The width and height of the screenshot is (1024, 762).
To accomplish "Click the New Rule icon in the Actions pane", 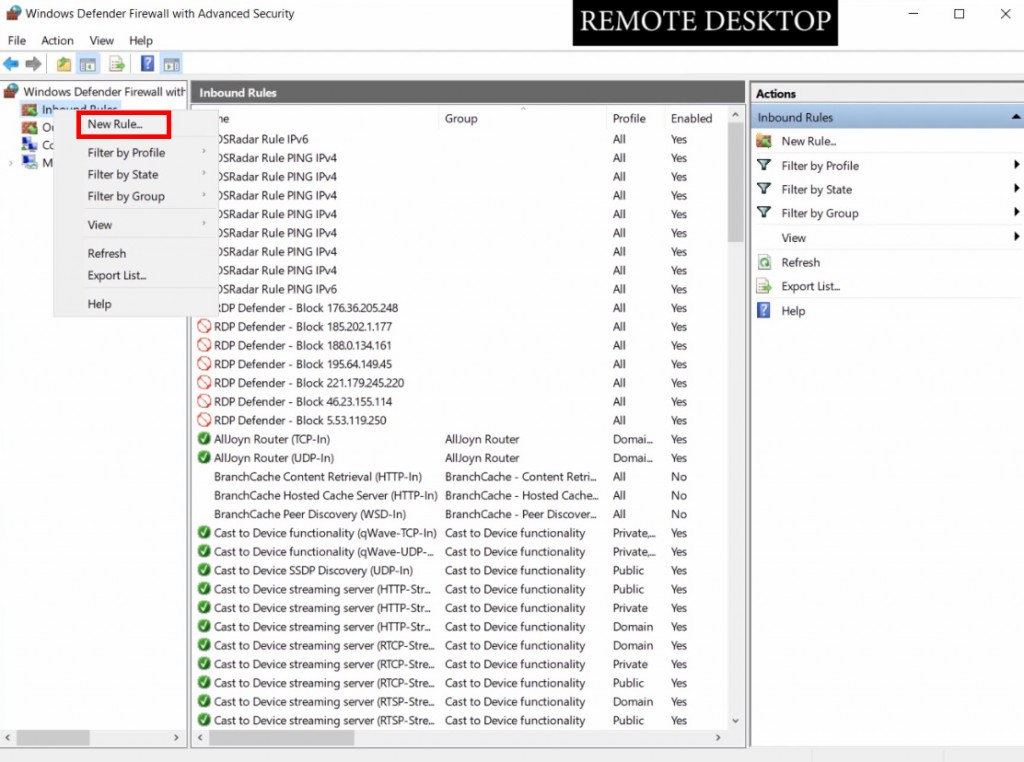I will 764,141.
